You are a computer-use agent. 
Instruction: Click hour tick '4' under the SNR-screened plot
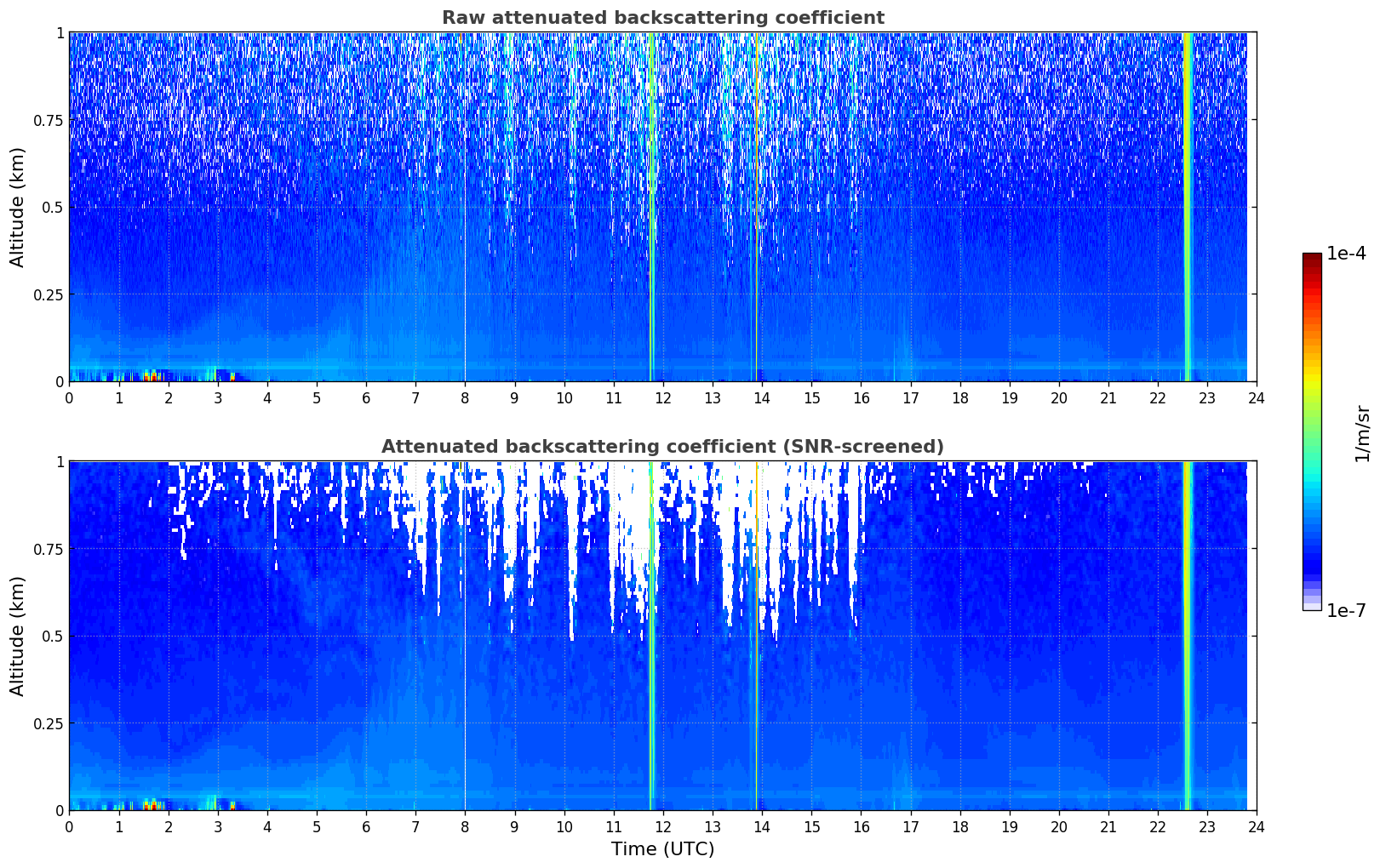tap(267, 826)
